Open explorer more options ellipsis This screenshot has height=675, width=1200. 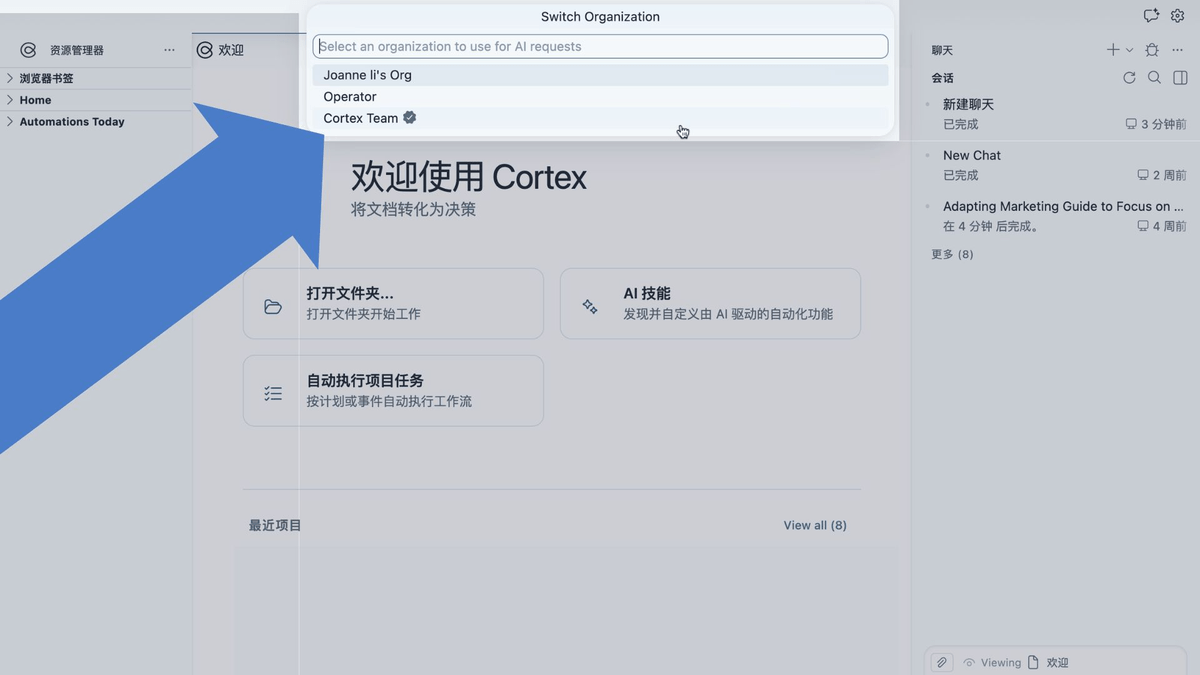(169, 50)
